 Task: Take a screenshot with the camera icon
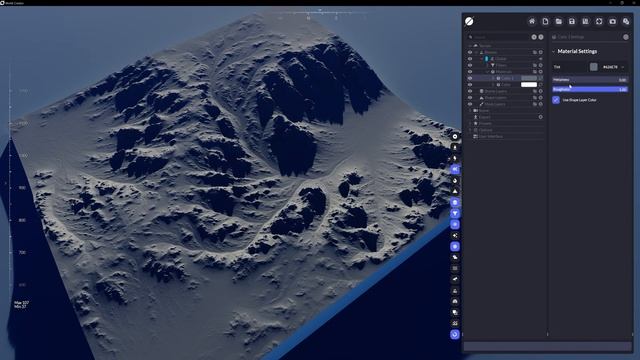click(612, 21)
